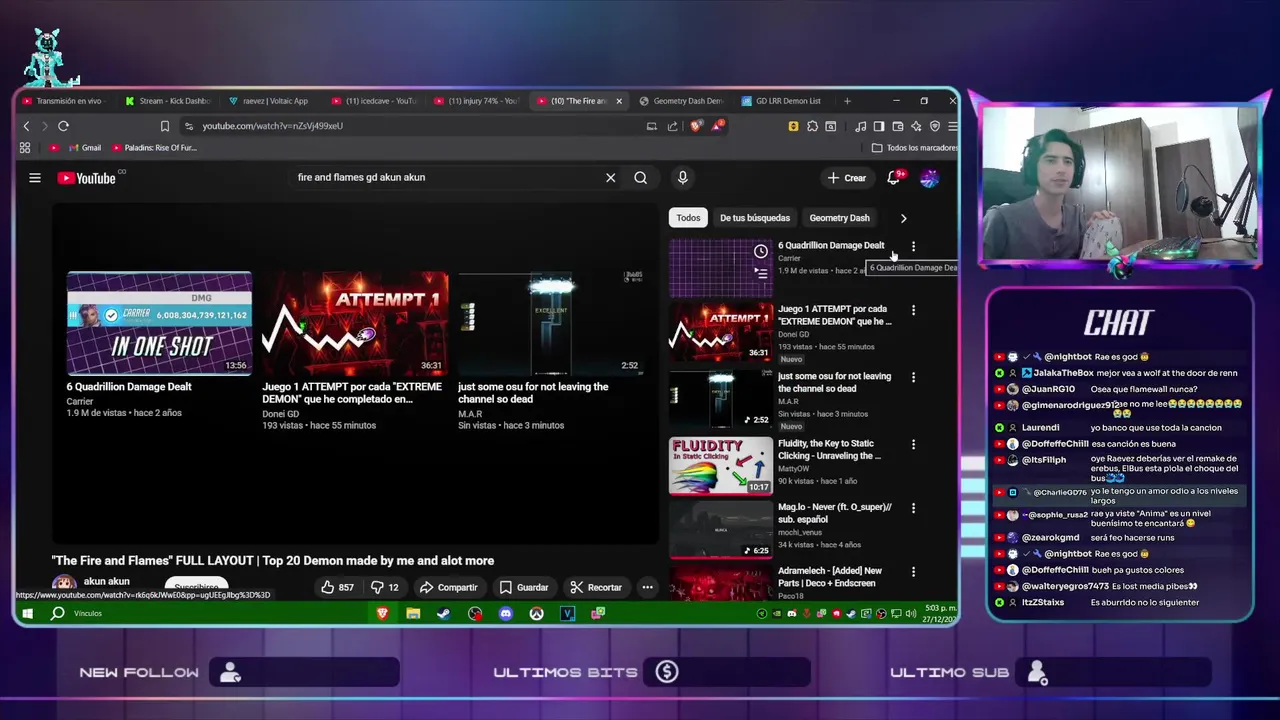Open more video actions ellipsis menu
The image size is (1280, 720).
point(647,587)
